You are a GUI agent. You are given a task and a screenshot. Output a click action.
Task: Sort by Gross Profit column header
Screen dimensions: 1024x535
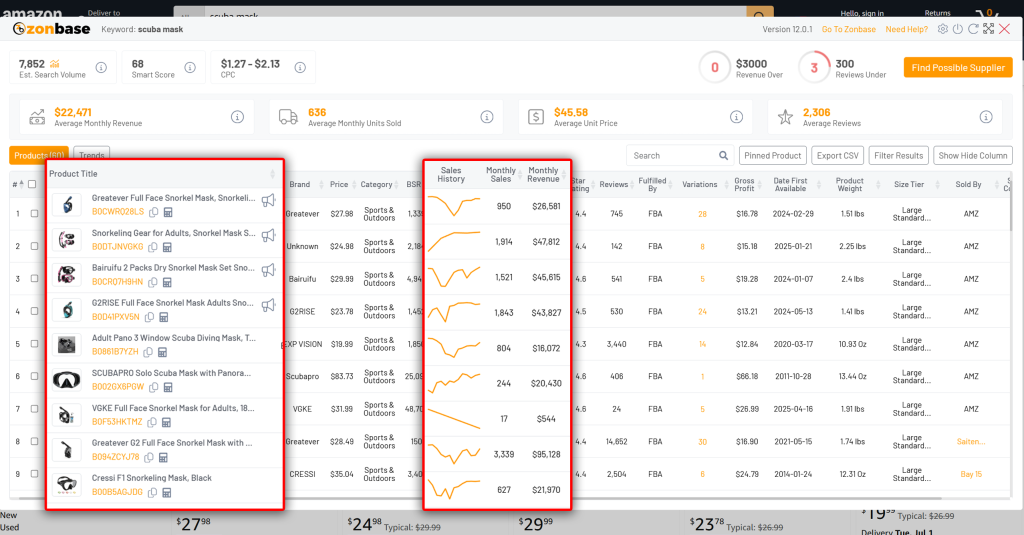point(744,184)
